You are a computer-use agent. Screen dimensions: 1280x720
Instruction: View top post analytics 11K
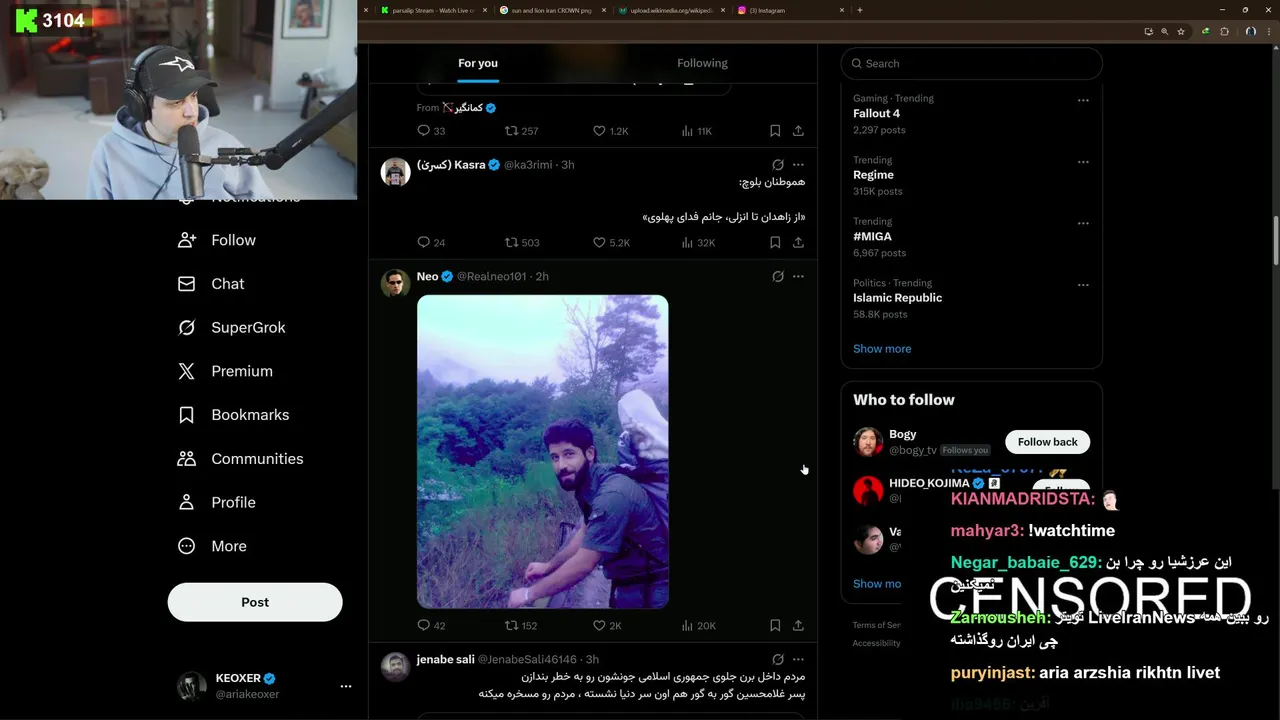tap(696, 130)
